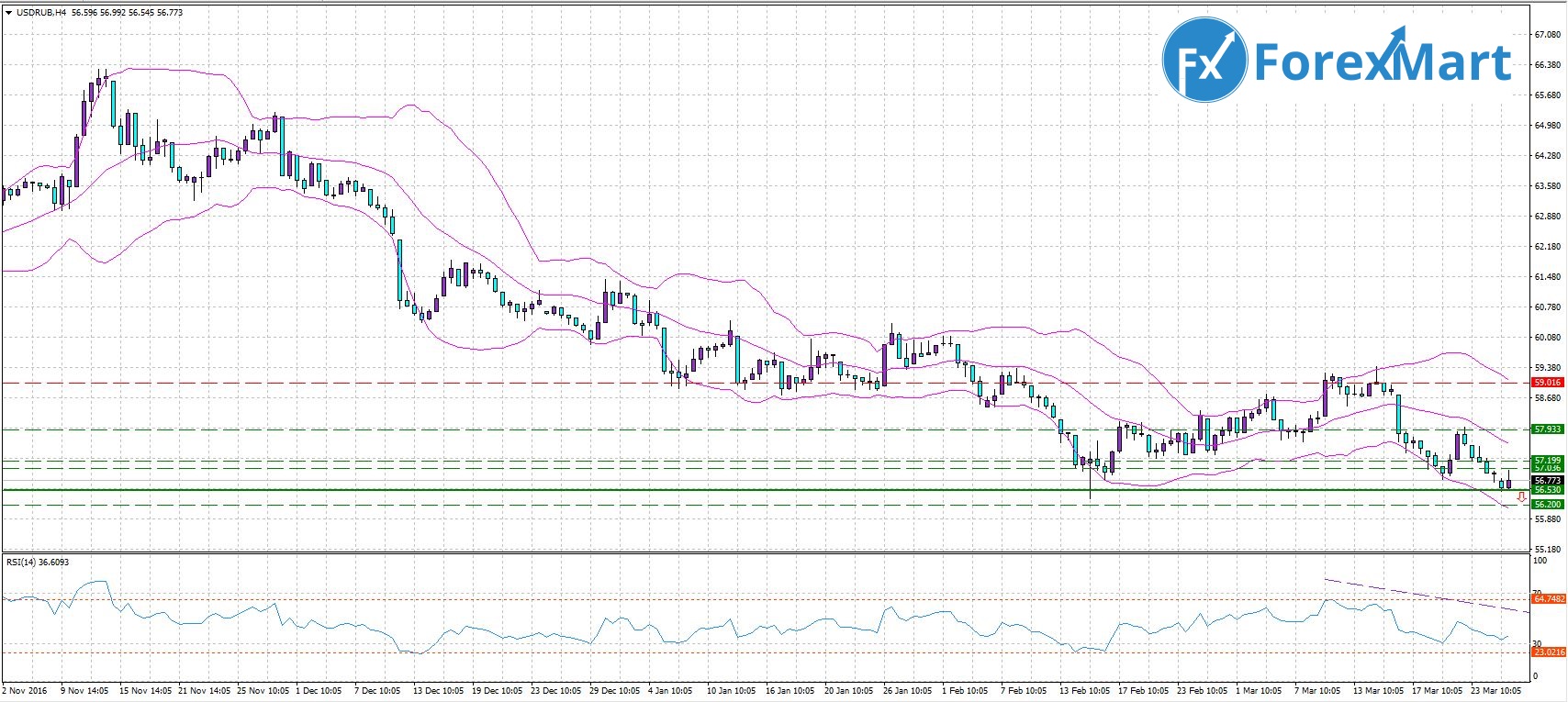The image size is (1568, 702).
Task: Select the black 56.773 current price tag
Action: (1547, 480)
